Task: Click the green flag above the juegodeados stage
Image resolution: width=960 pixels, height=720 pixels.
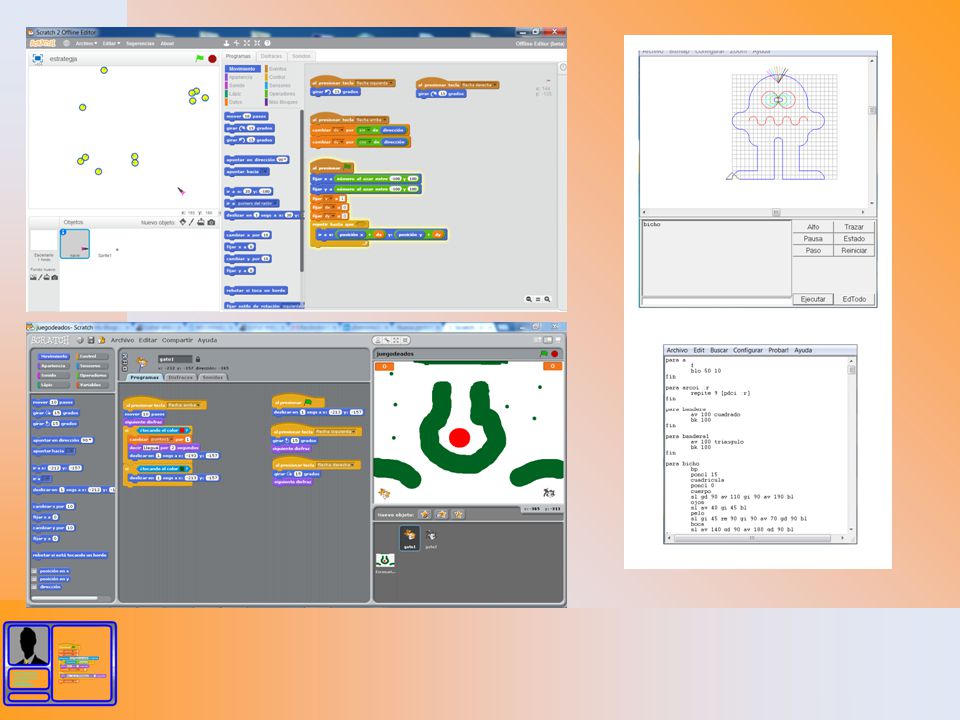Action: pyautogui.click(x=544, y=354)
